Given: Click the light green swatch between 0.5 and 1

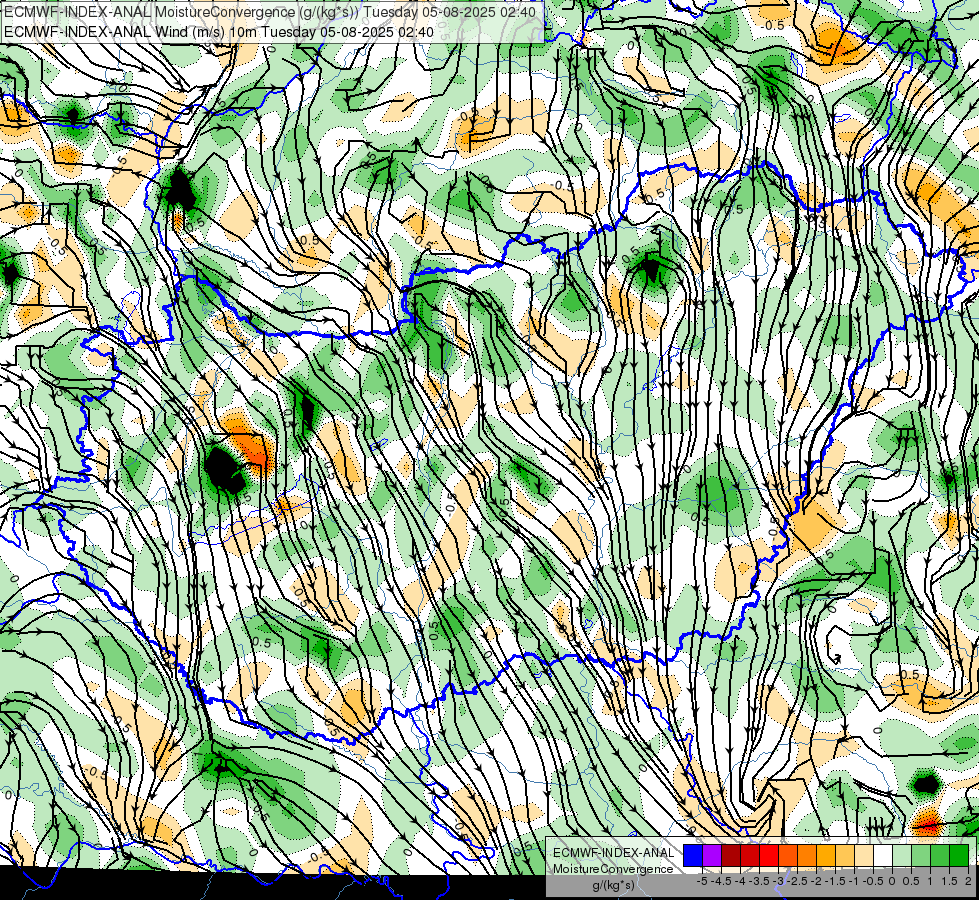Looking at the screenshot, I should pyautogui.click(x=921, y=855).
